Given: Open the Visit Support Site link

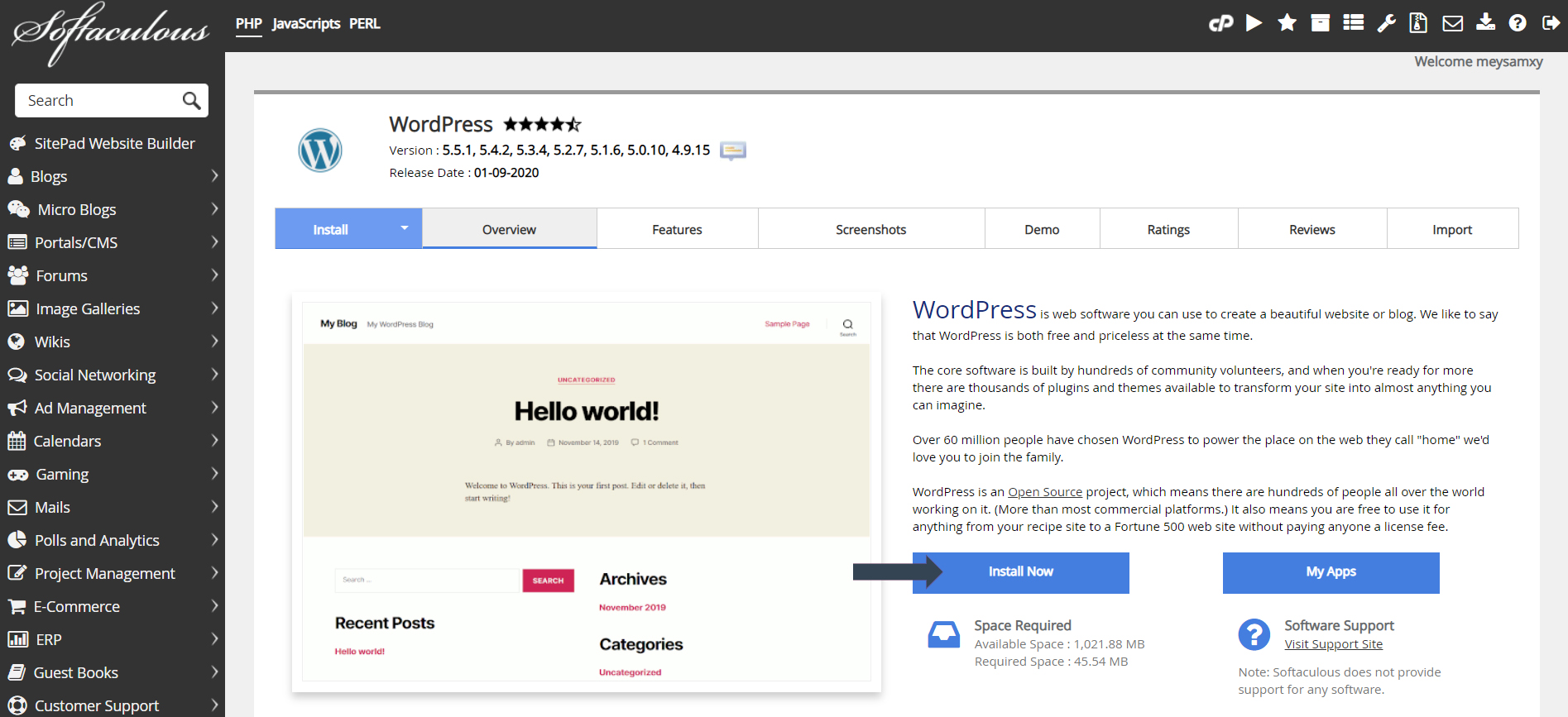Looking at the screenshot, I should [x=1334, y=644].
